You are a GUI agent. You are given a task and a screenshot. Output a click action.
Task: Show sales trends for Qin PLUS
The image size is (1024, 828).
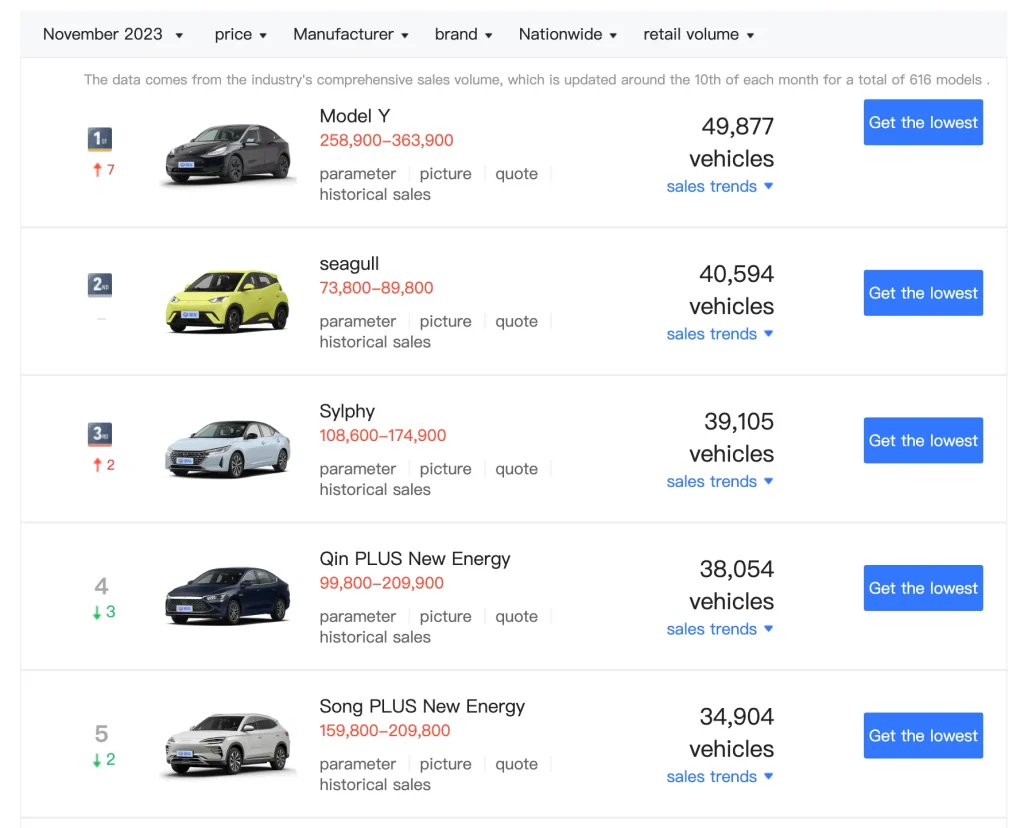click(x=719, y=629)
